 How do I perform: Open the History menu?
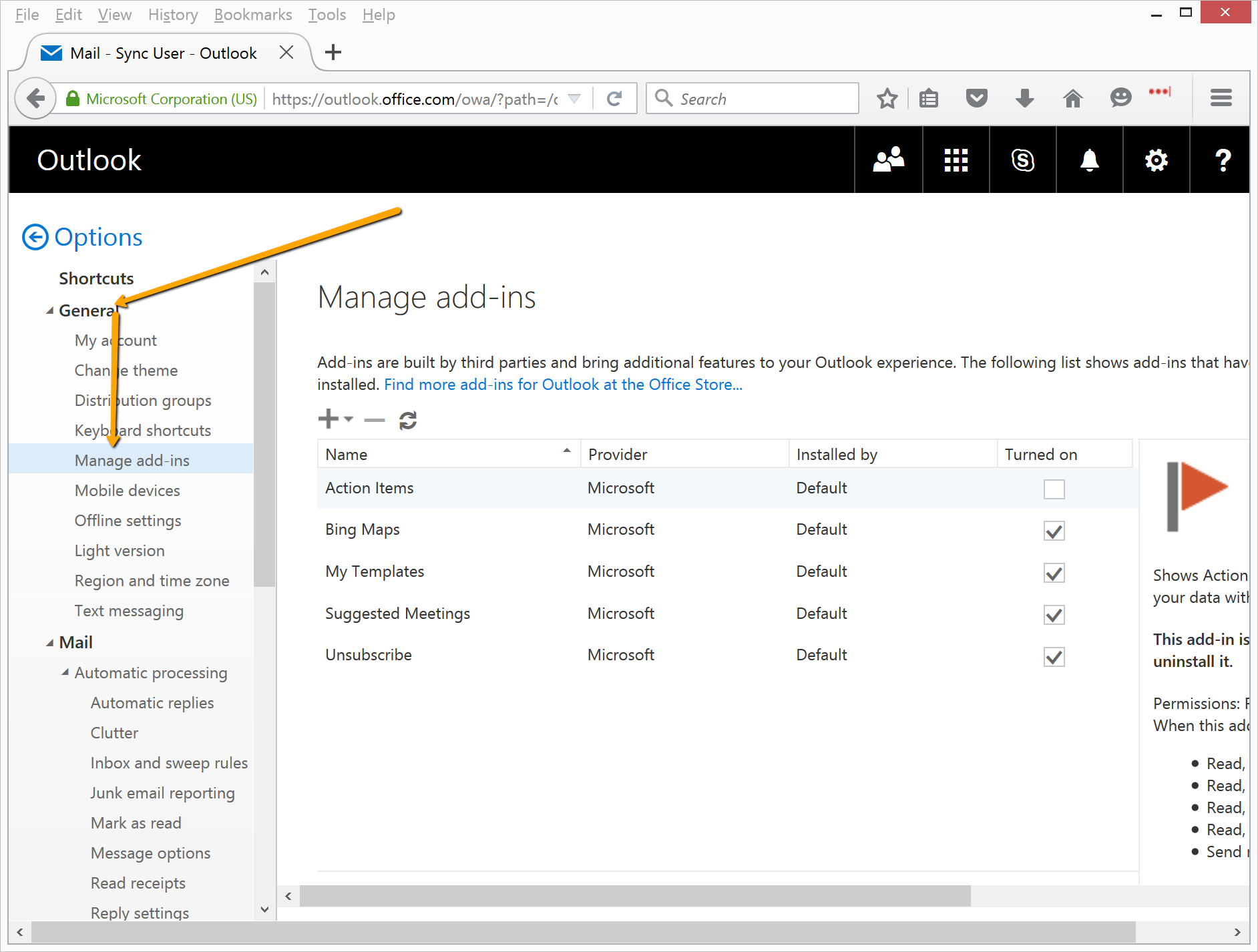click(x=173, y=15)
